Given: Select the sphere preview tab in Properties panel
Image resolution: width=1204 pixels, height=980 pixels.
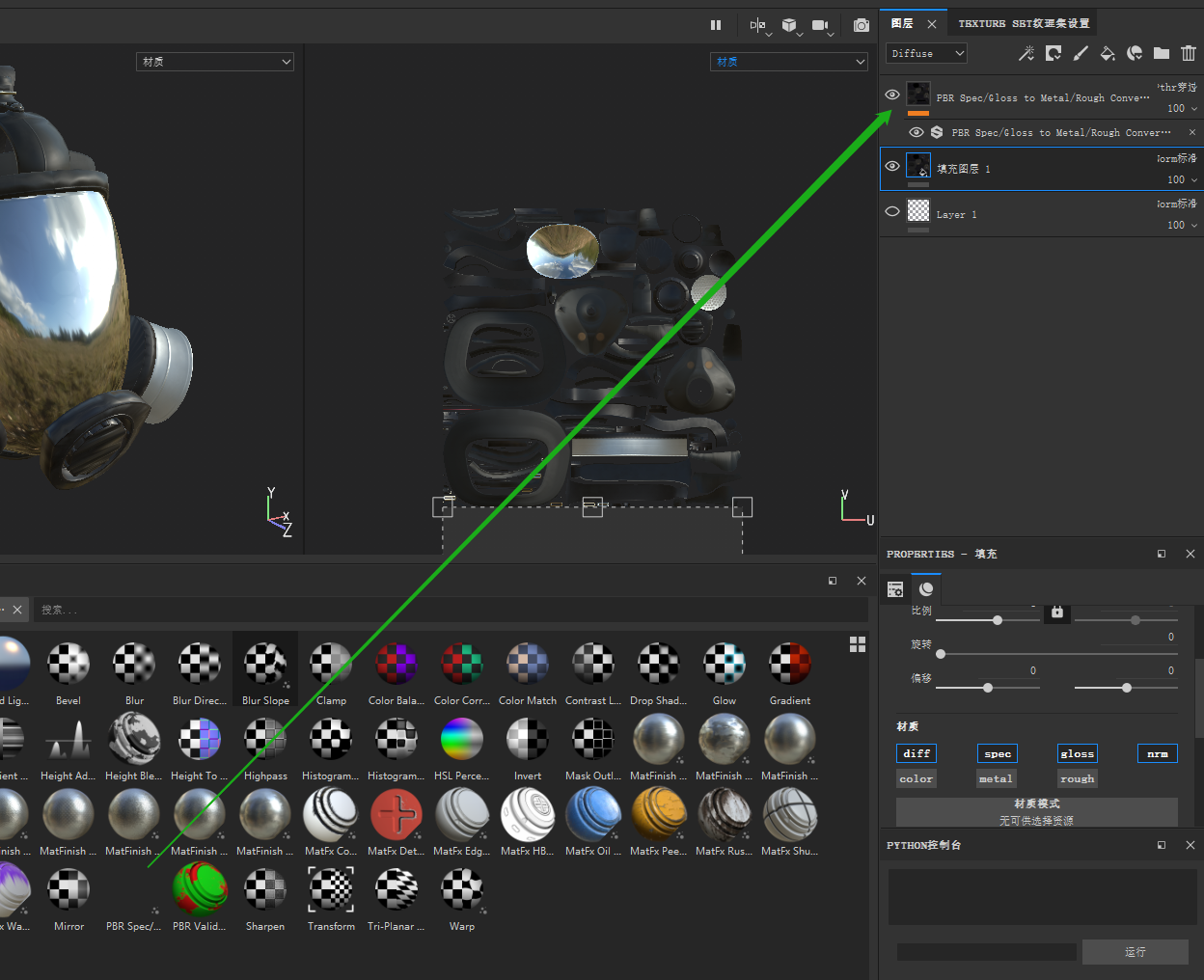Looking at the screenshot, I should click(925, 587).
